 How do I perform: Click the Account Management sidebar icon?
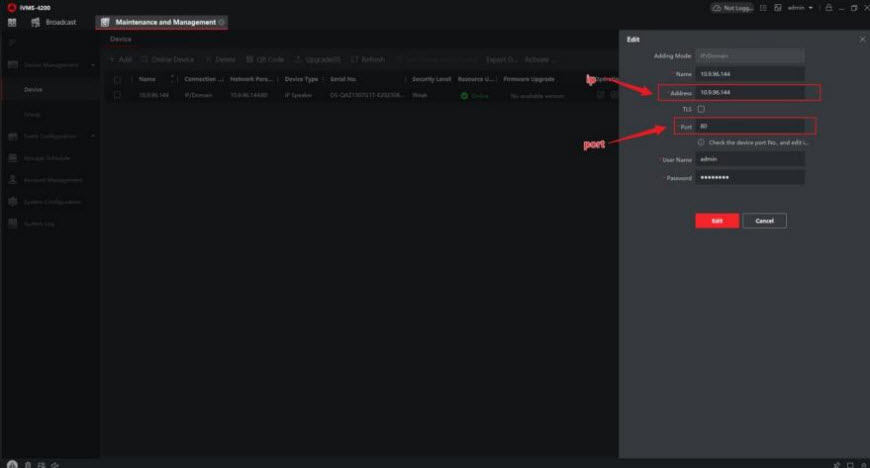[14, 180]
